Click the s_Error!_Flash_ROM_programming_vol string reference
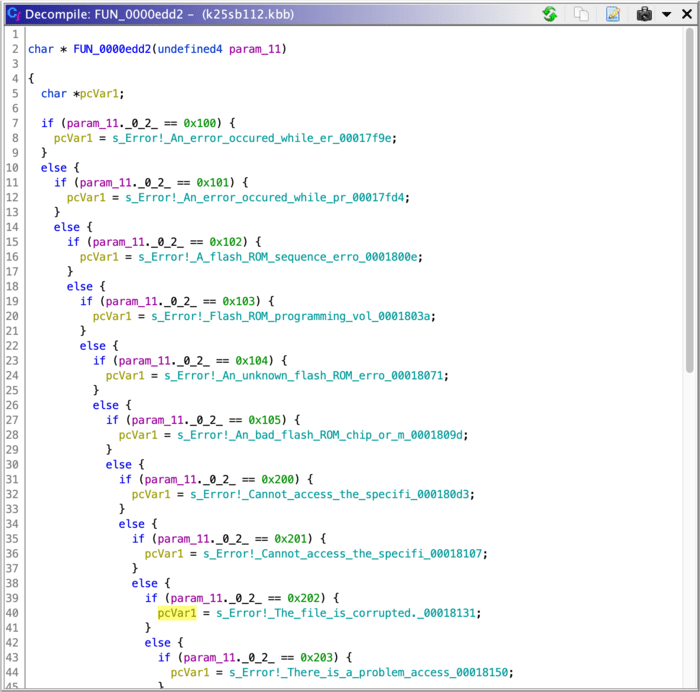Screen dimensions: 700x692 (291, 316)
